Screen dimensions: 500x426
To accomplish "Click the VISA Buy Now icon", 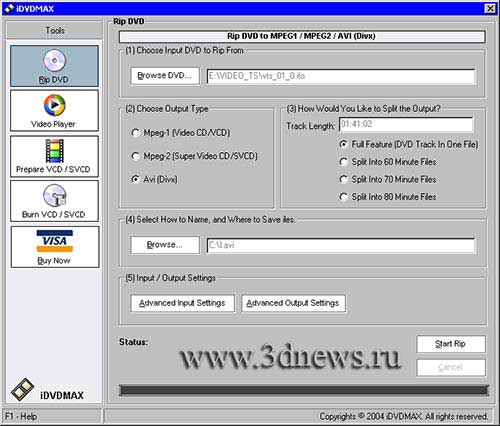I will pos(55,241).
